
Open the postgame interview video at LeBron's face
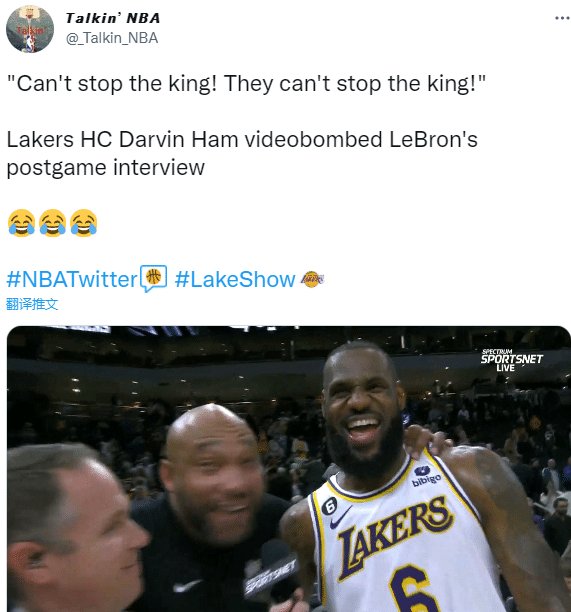coord(363,410)
